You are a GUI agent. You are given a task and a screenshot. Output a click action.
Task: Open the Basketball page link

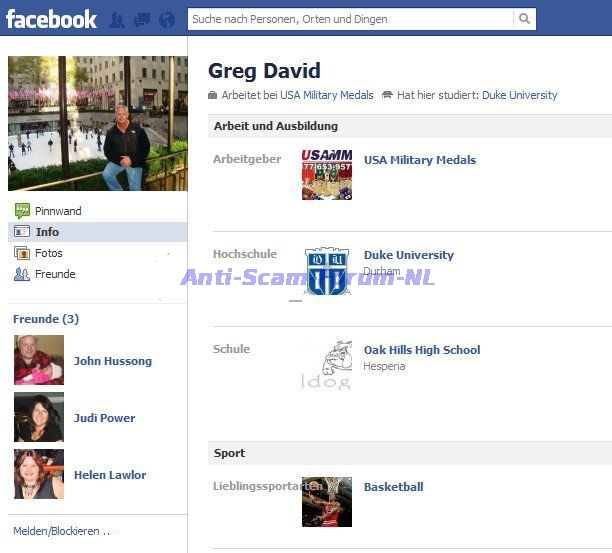(x=393, y=487)
